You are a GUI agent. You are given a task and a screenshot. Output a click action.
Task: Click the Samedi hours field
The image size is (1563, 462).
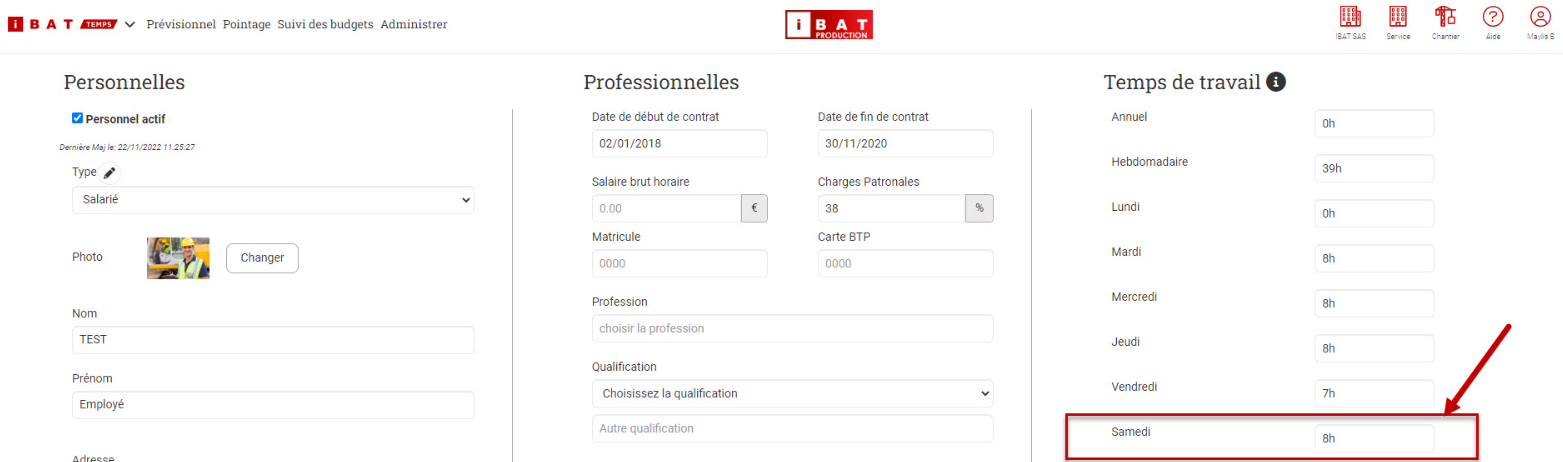click(1374, 438)
